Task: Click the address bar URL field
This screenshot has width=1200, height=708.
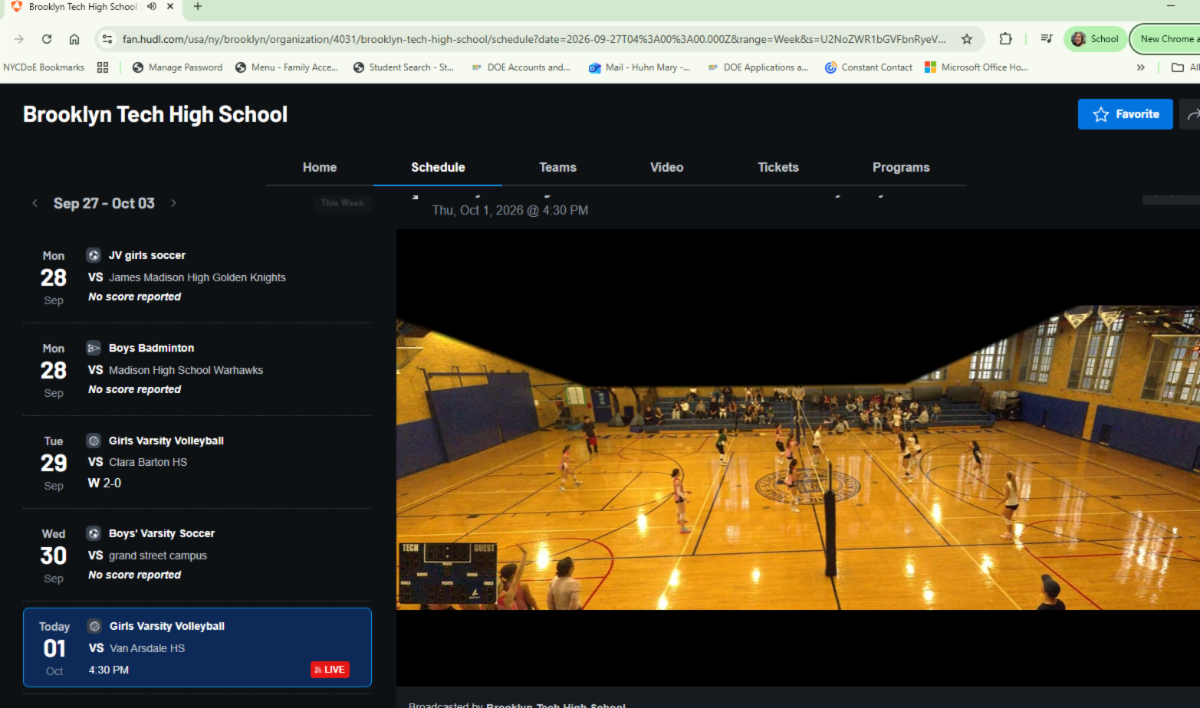Action: click(x=534, y=39)
